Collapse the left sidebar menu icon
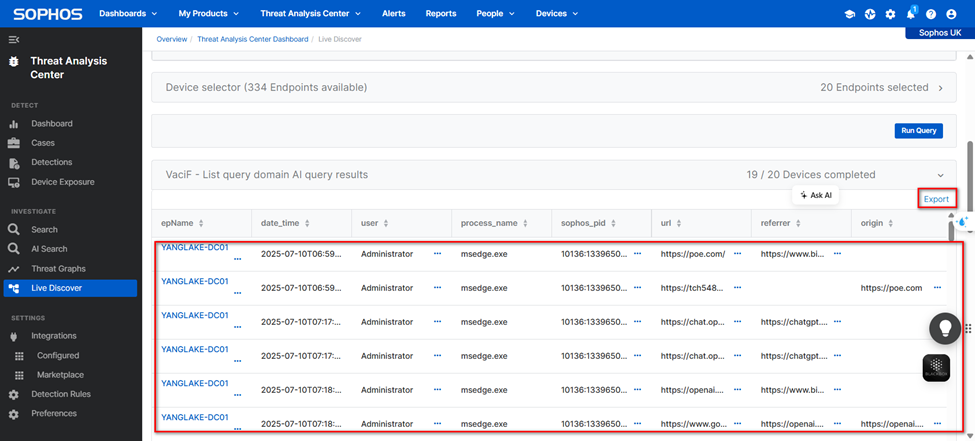The image size is (975, 441). (14, 40)
